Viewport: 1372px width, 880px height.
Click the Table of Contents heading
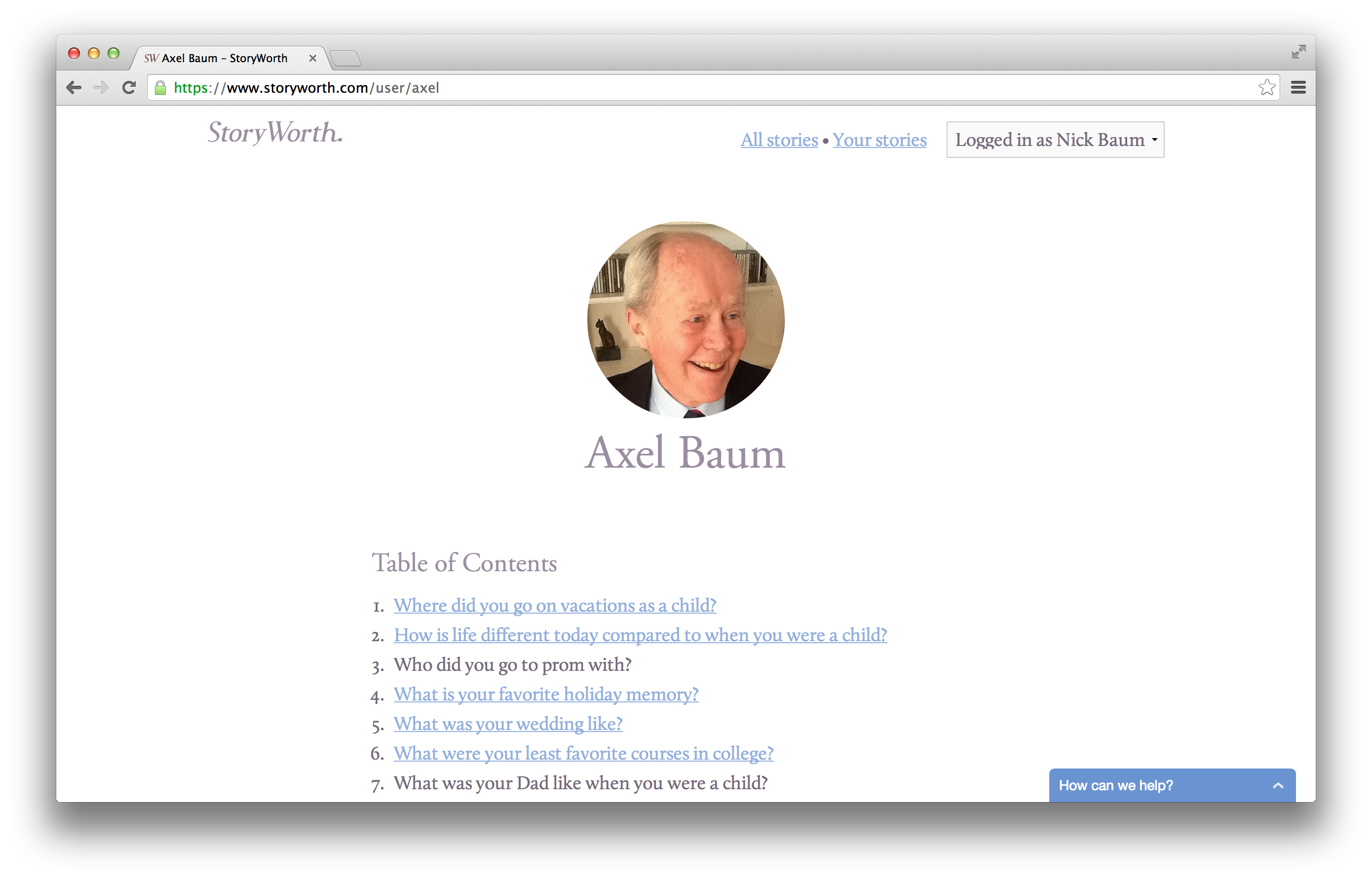click(464, 563)
